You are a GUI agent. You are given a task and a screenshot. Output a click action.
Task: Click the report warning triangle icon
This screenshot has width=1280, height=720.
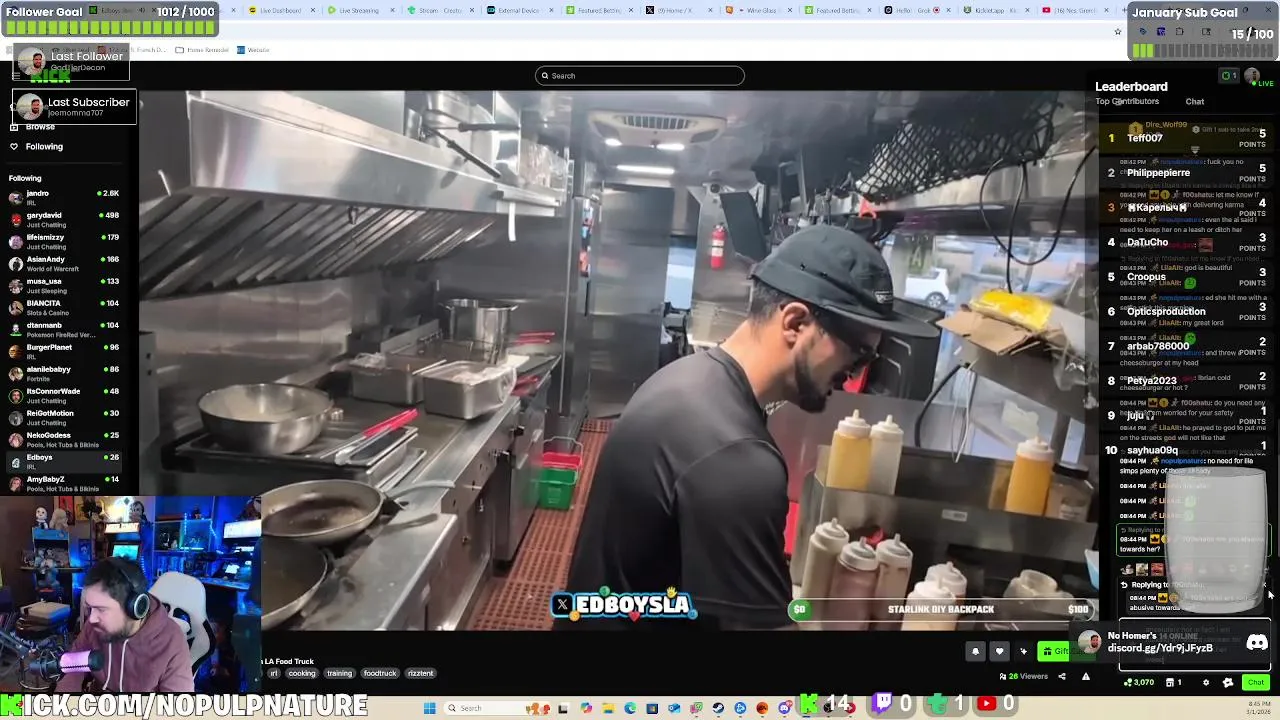(1085, 677)
